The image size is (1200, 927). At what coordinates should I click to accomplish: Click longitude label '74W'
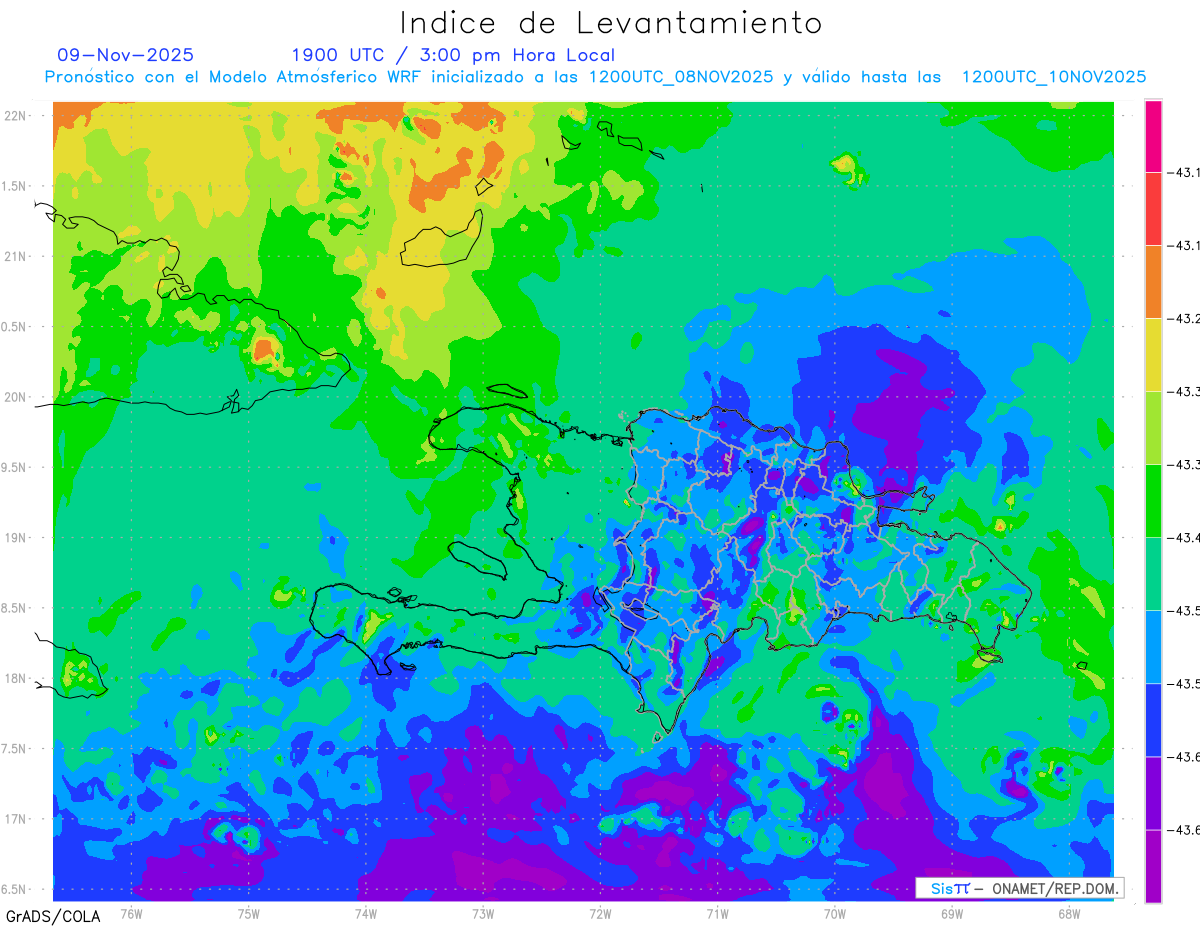(x=366, y=913)
